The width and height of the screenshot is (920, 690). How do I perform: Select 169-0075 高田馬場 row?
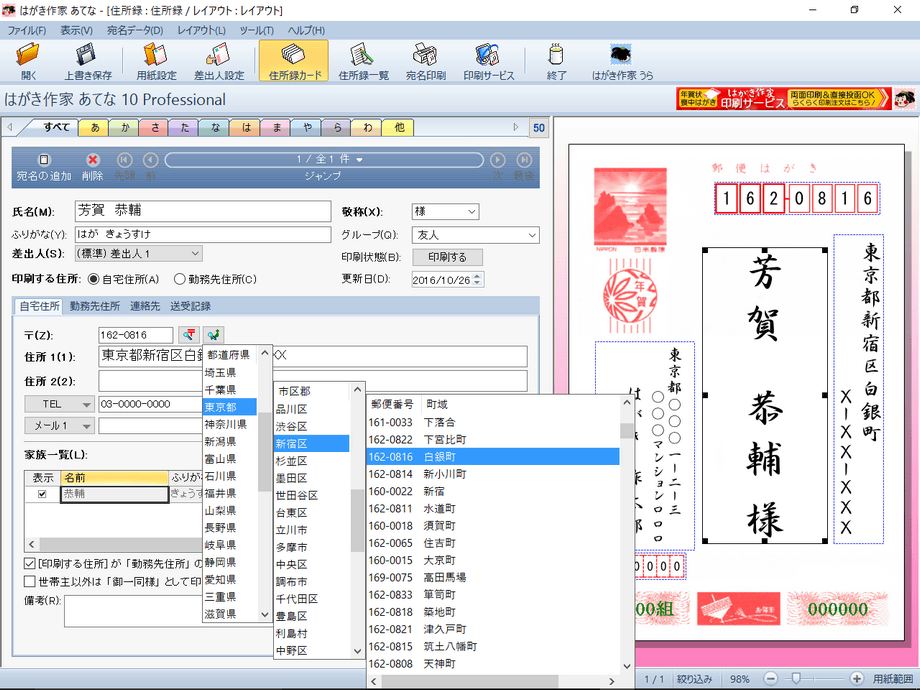pos(493,577)
